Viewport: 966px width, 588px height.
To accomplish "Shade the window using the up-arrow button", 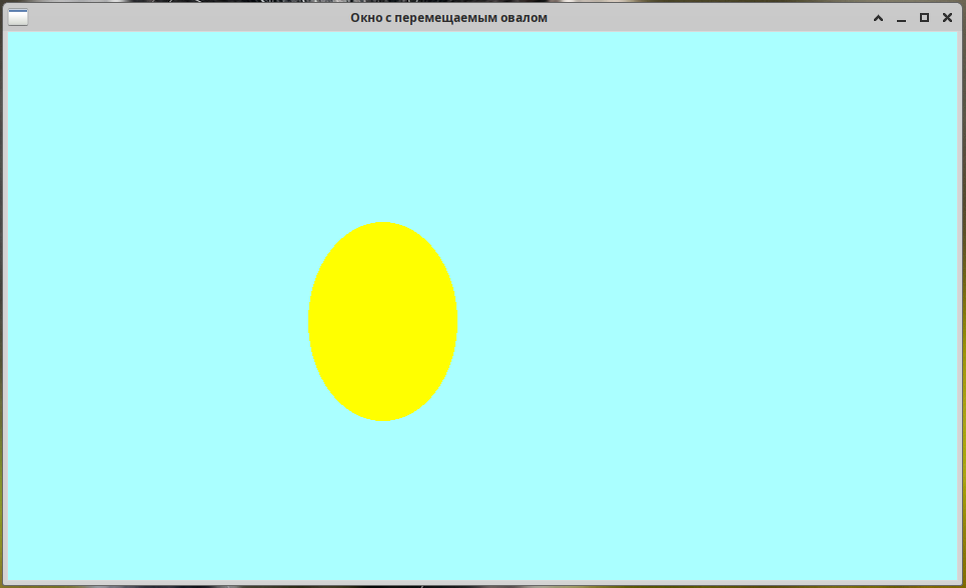I will coord(878,18).
